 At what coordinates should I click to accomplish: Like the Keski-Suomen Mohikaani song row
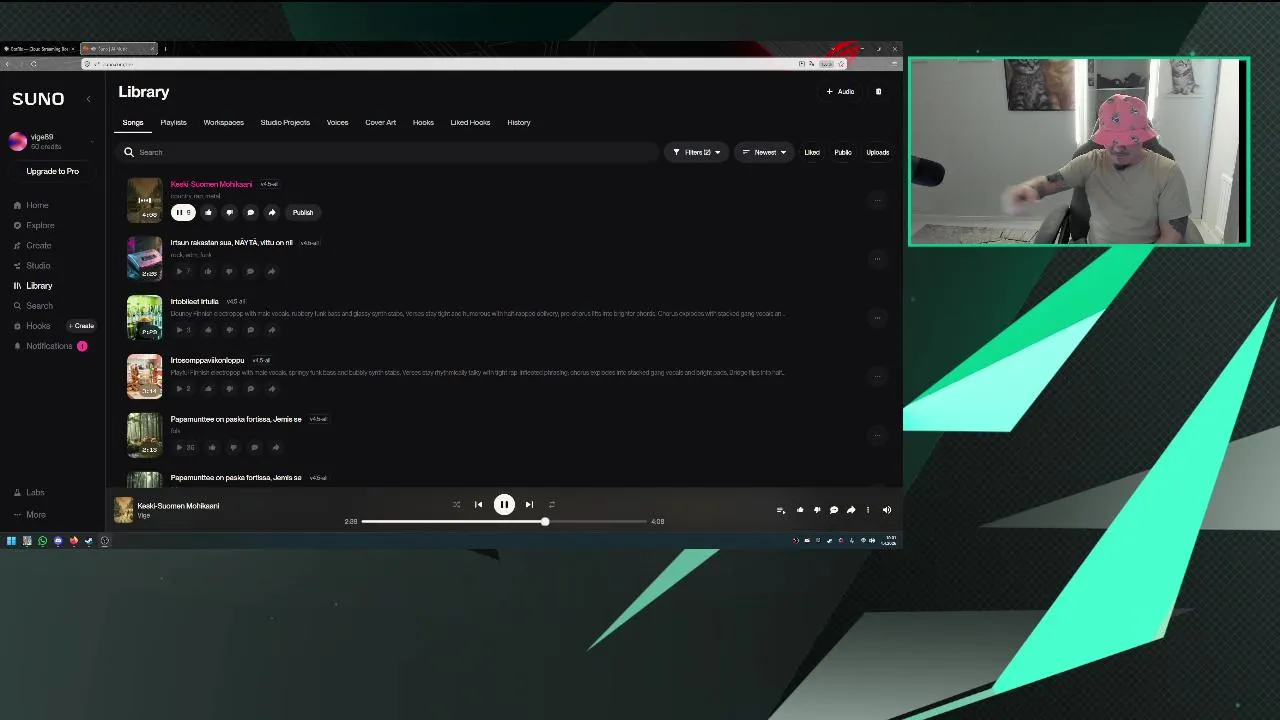click(208, 212)
